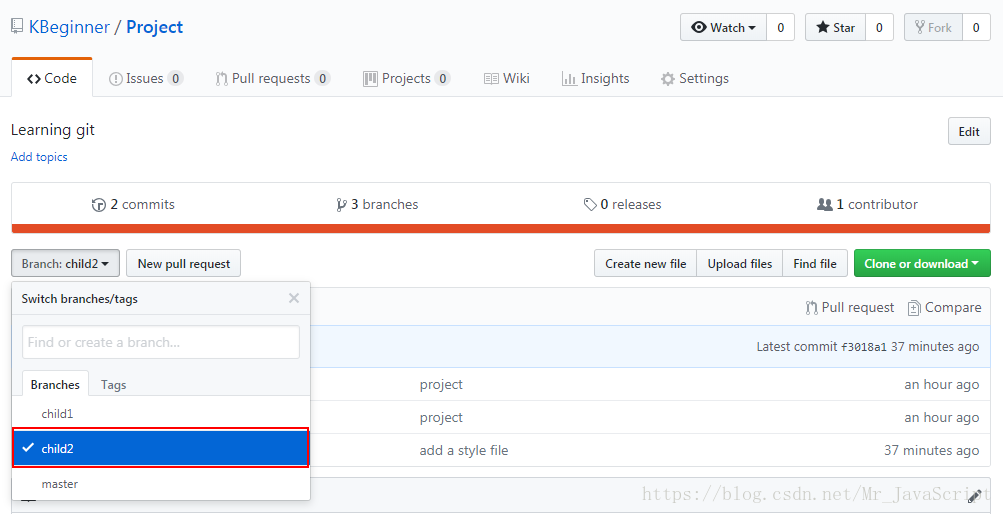View the 3 branches list

pos(377,205)
